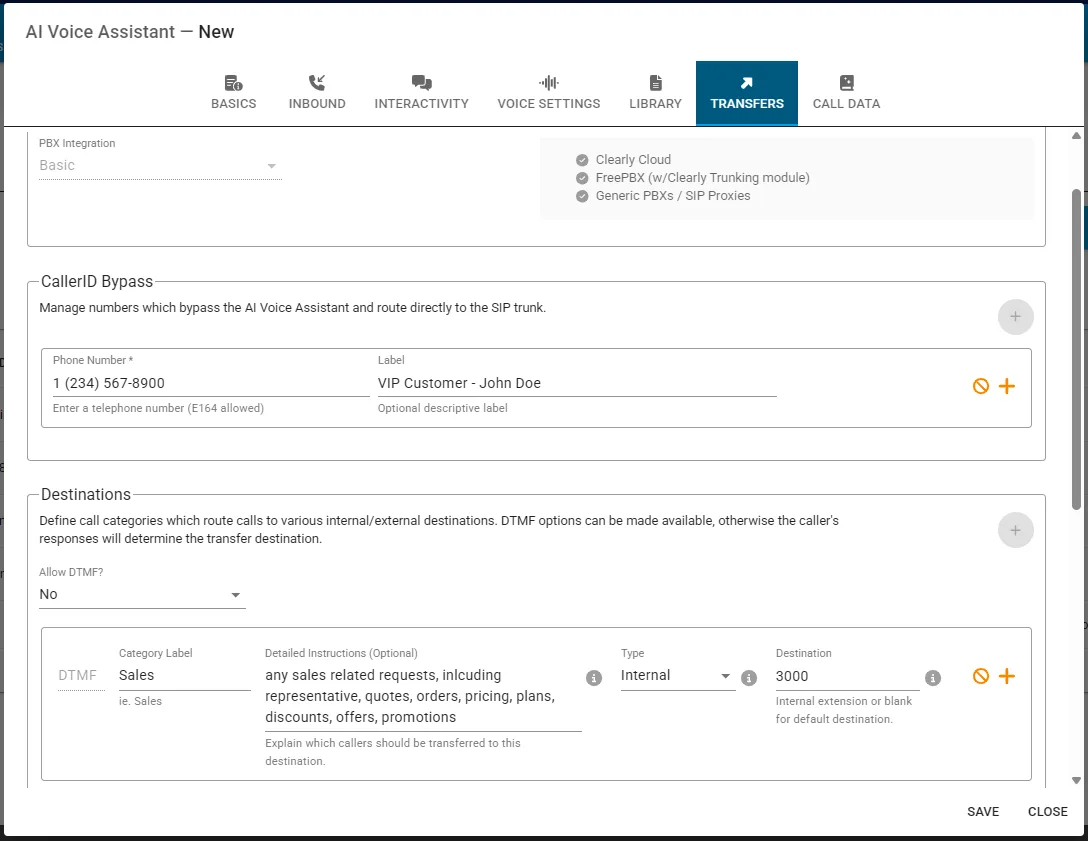
Task: Click the Destinations section heading
Action: pos(86,494)
